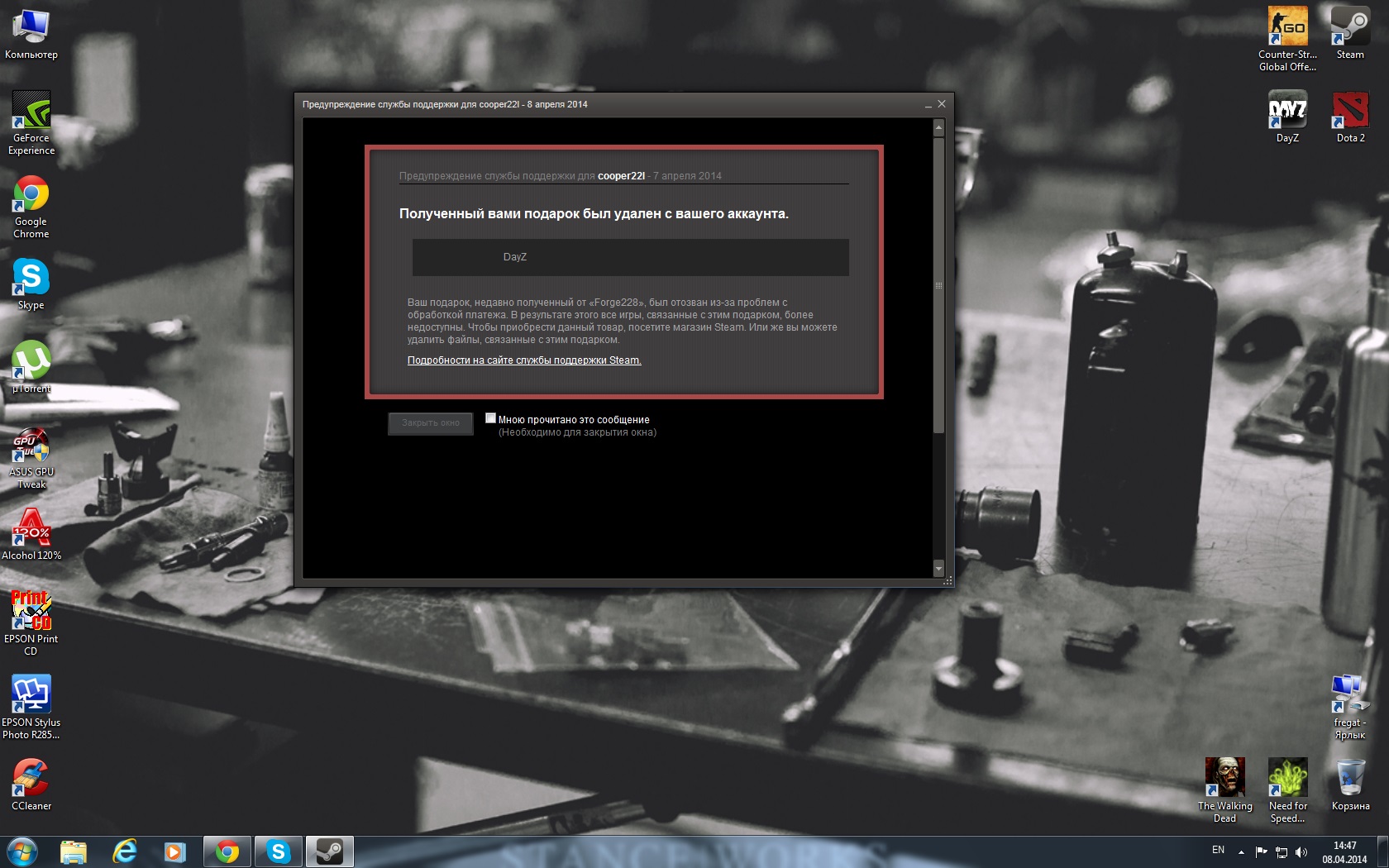
Task: Select The Walking Dead desktop icon
Action: pos(1225,790)
